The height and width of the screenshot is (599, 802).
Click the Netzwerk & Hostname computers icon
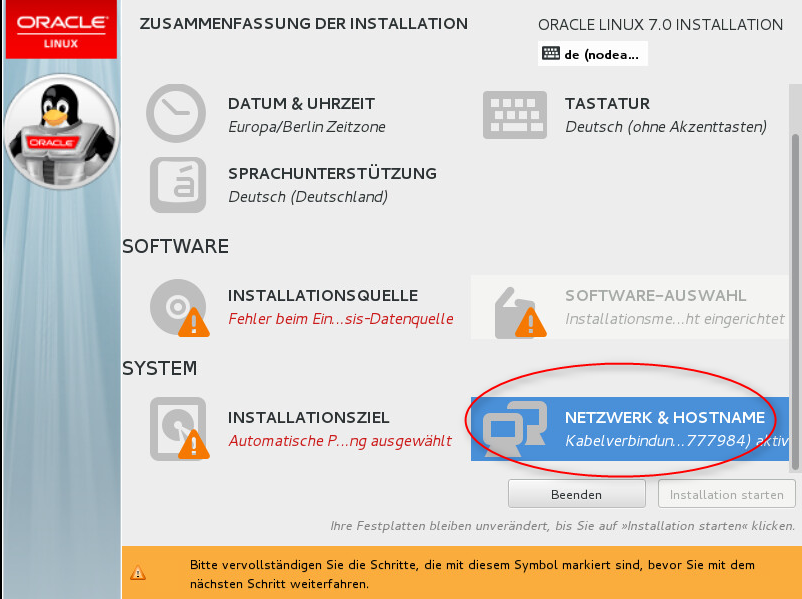point(516,429)
